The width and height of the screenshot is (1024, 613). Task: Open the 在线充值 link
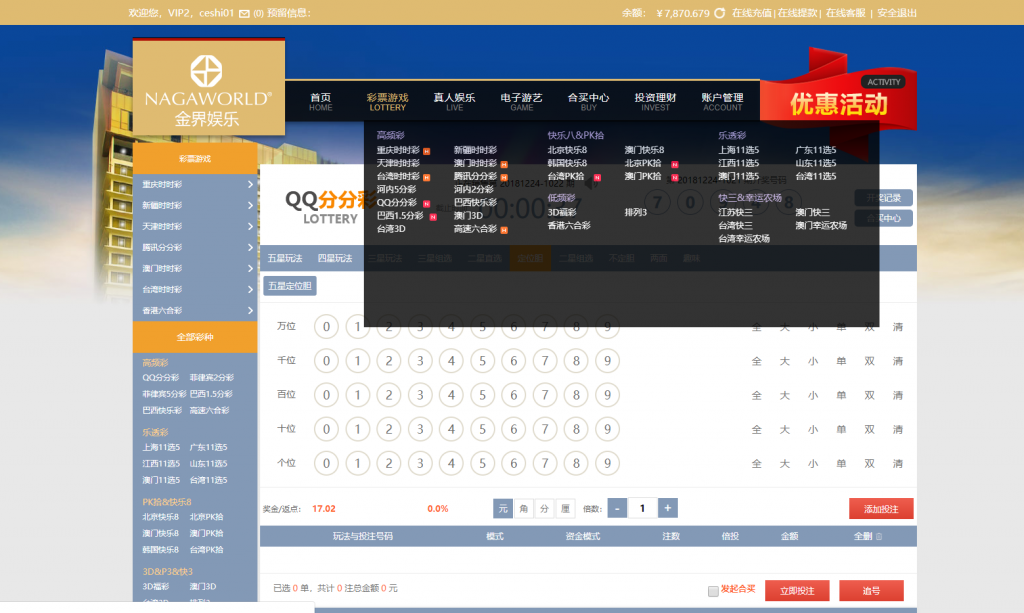point(752,13)
